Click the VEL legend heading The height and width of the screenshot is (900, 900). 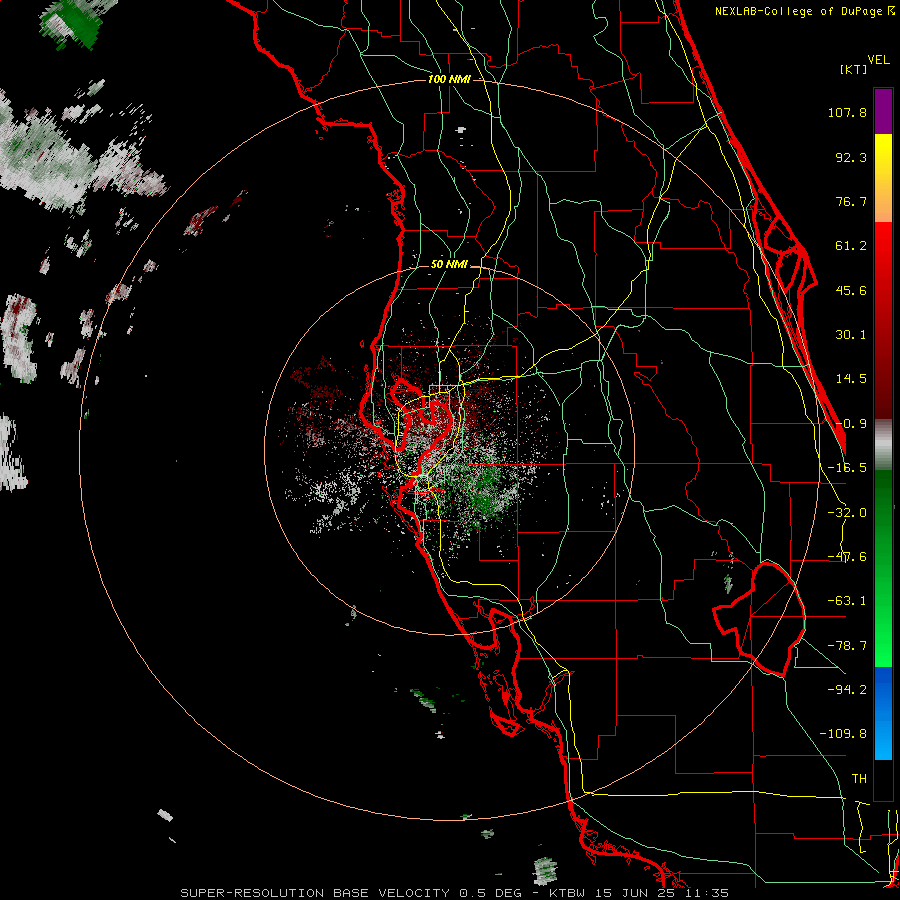pos(878,60)
